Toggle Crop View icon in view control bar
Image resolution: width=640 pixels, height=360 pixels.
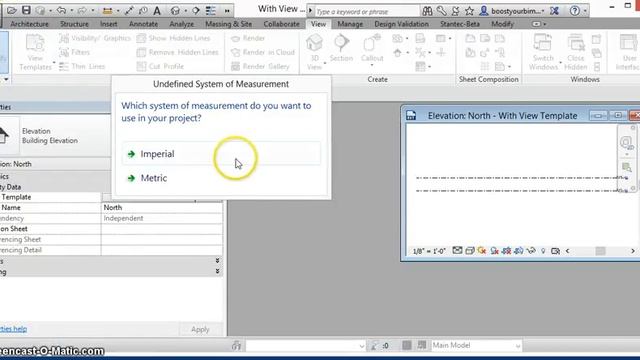coord(507,251)
